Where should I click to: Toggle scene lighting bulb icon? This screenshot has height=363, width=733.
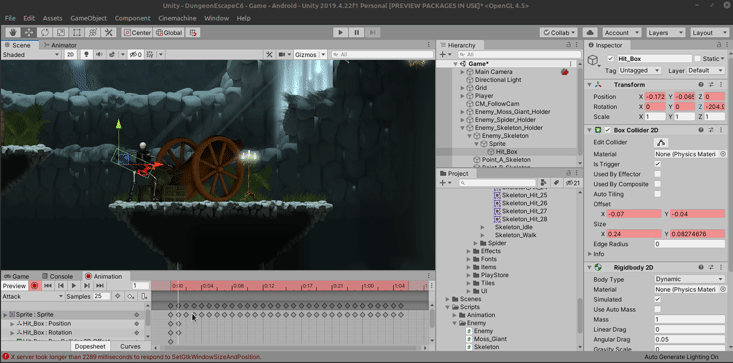(86, 55)
